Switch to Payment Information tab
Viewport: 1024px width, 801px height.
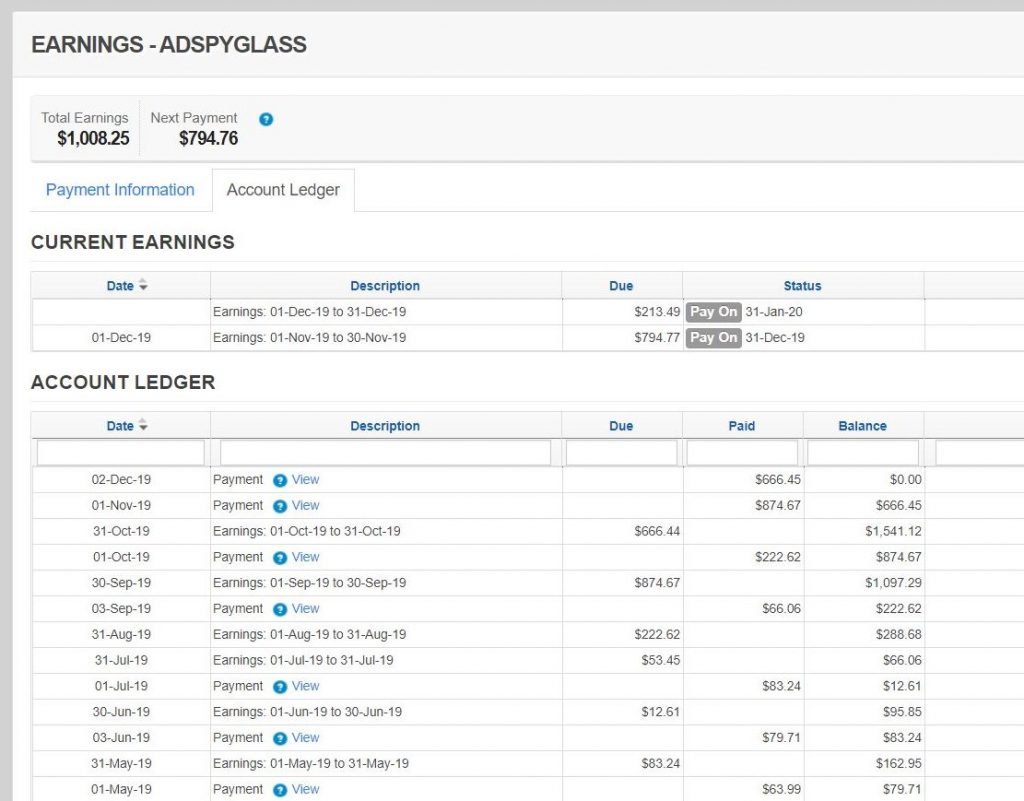click(x=120, y=190)
